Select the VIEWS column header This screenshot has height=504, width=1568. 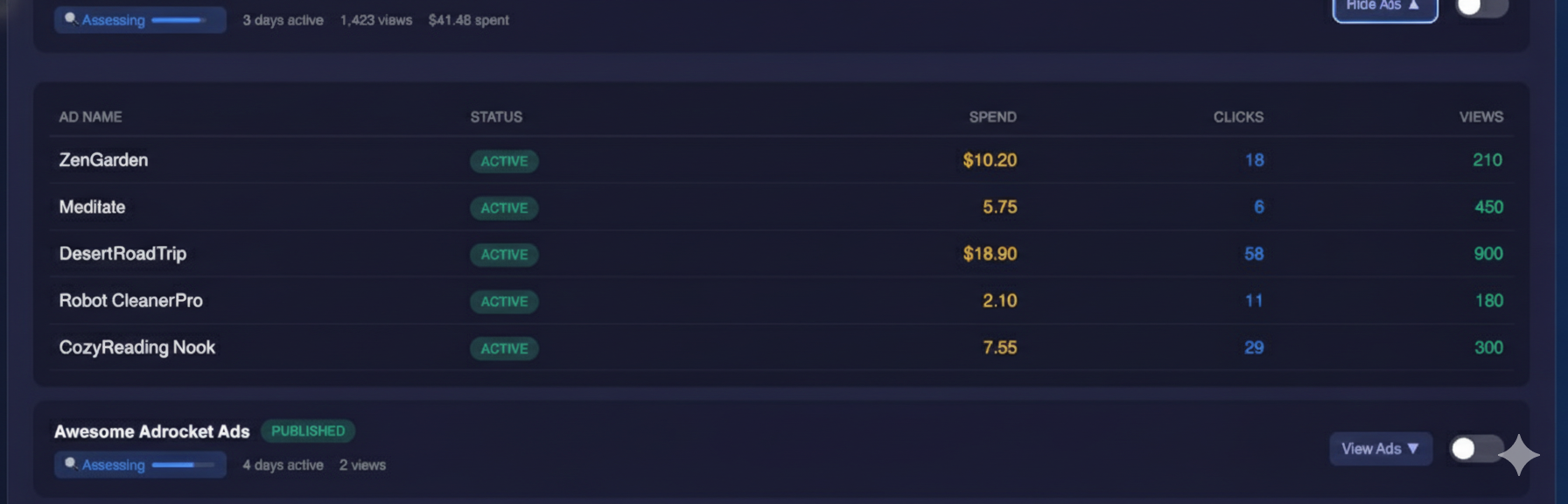click(1480, 116)
